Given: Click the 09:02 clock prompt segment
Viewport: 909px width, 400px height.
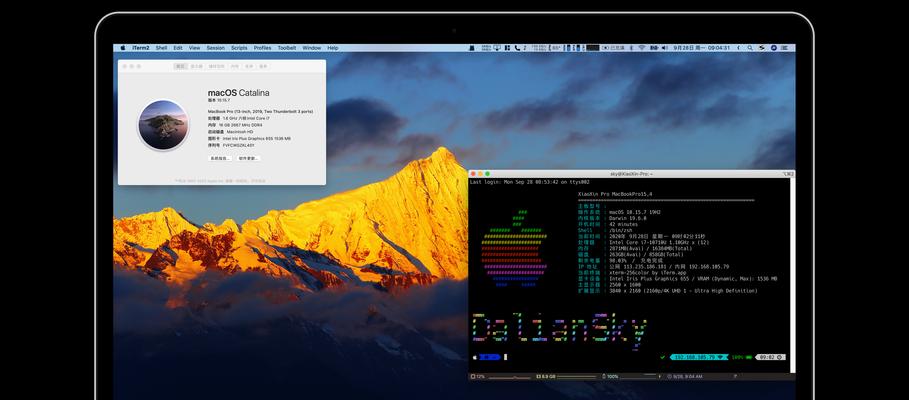Looking at the screenshot, I should click(770, 357).
